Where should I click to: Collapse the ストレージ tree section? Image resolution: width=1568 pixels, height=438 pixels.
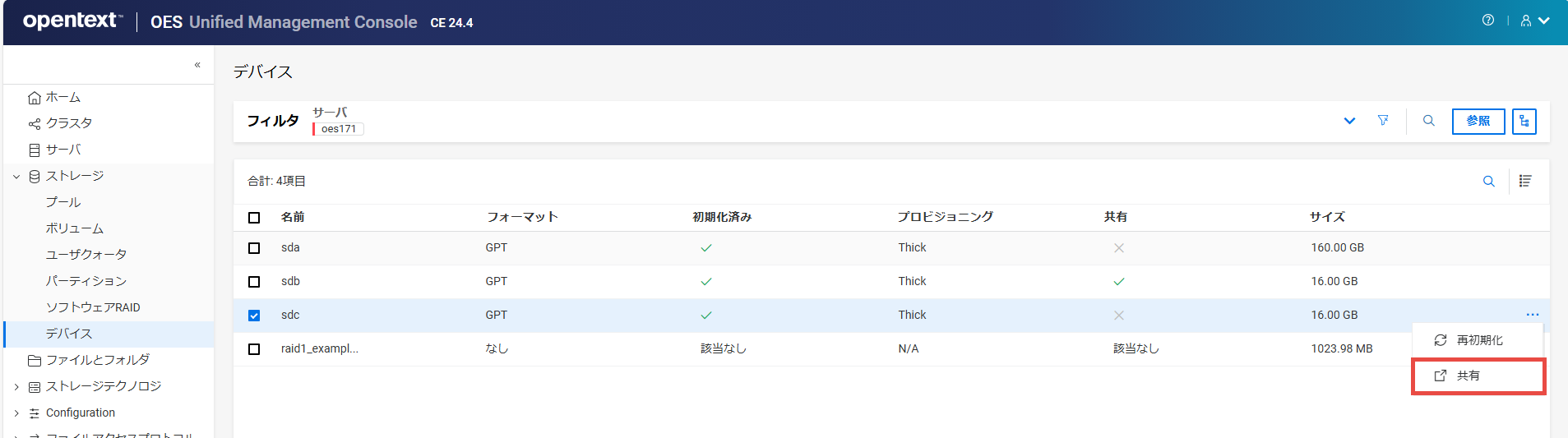[x=16, y=177]
